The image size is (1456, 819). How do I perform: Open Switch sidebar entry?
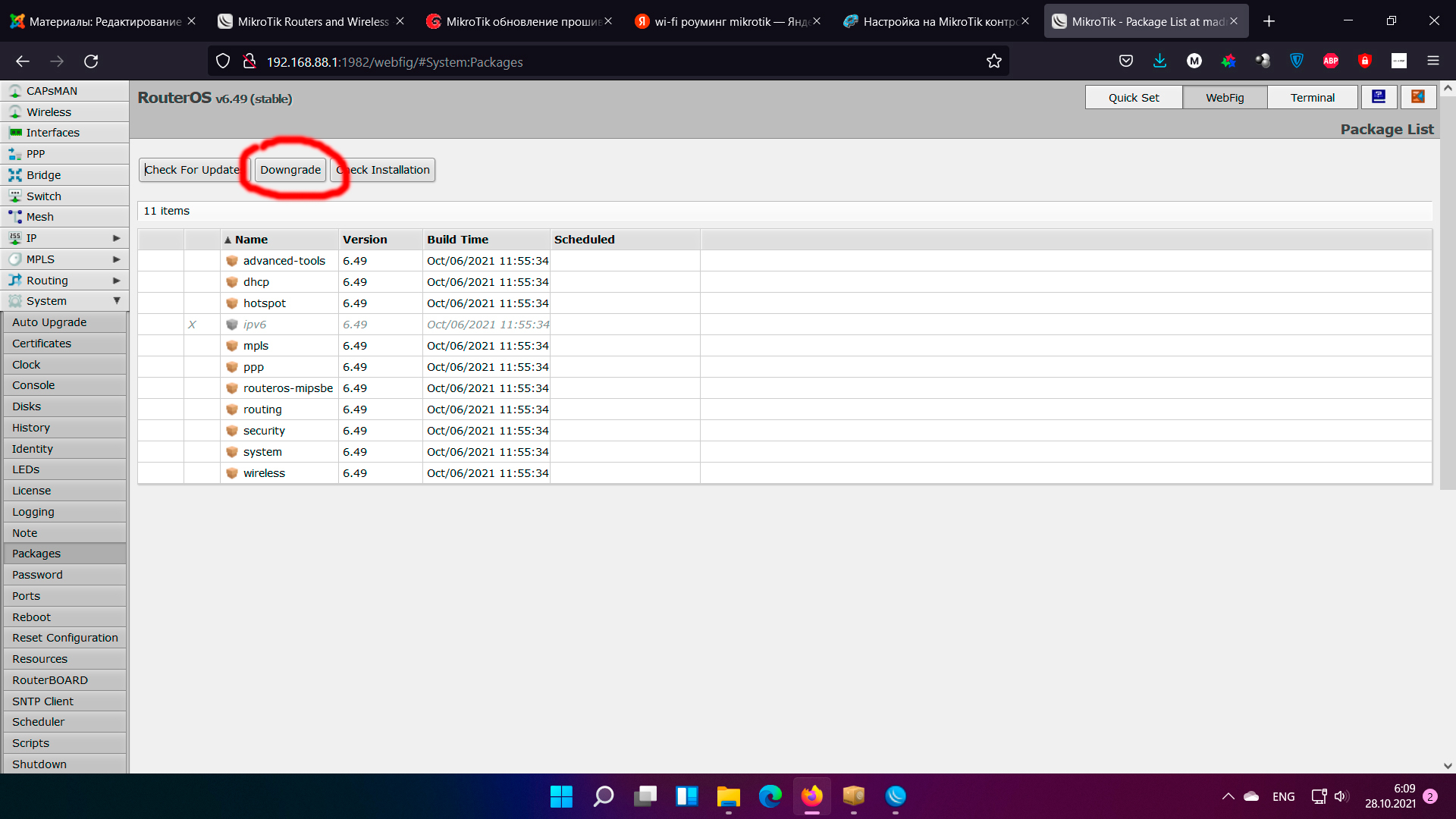coord(64,196)
